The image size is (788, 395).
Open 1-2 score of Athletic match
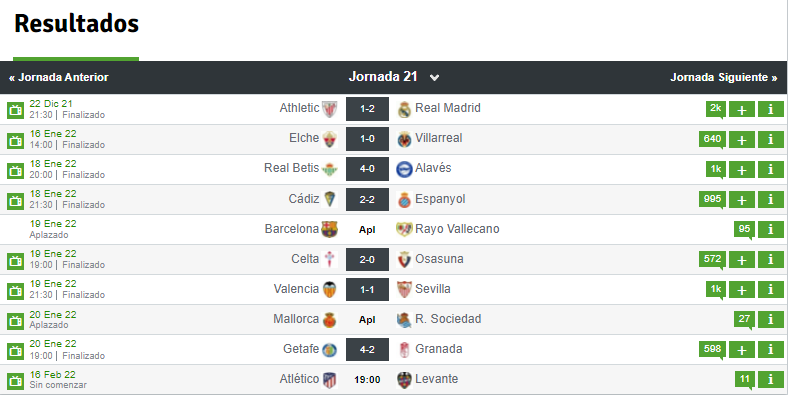tap(367, 109)
